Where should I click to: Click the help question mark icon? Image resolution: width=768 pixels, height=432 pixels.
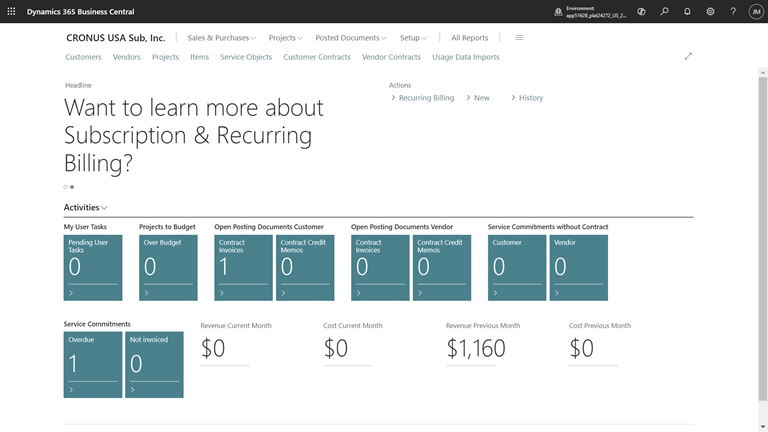coord(733,11)
